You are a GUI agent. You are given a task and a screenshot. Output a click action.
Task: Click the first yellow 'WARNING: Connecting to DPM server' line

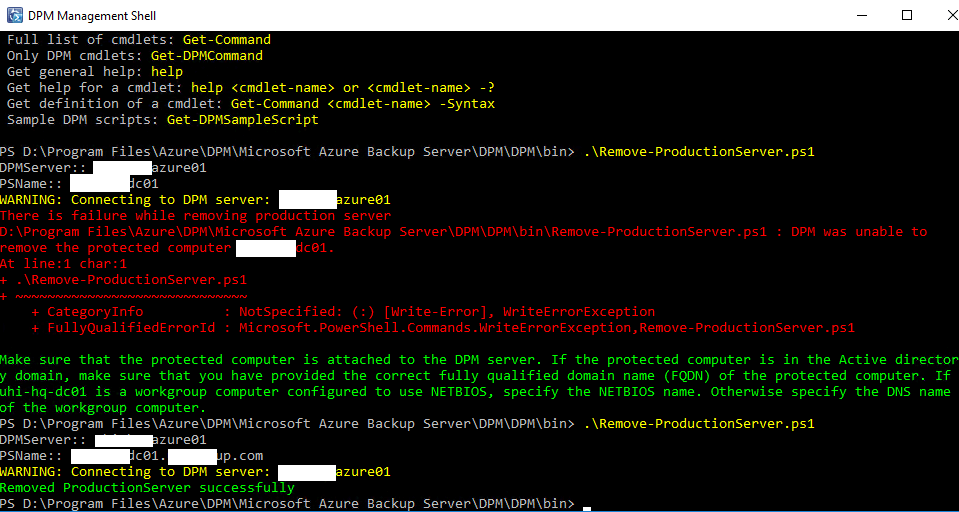tap(195, 199)
